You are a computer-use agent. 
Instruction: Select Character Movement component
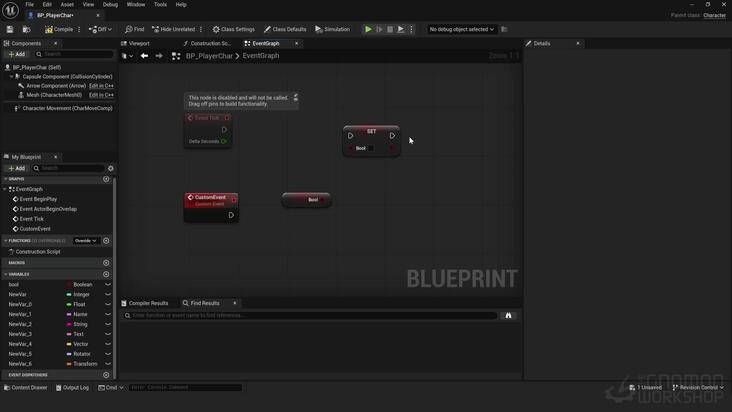[63, 108]
